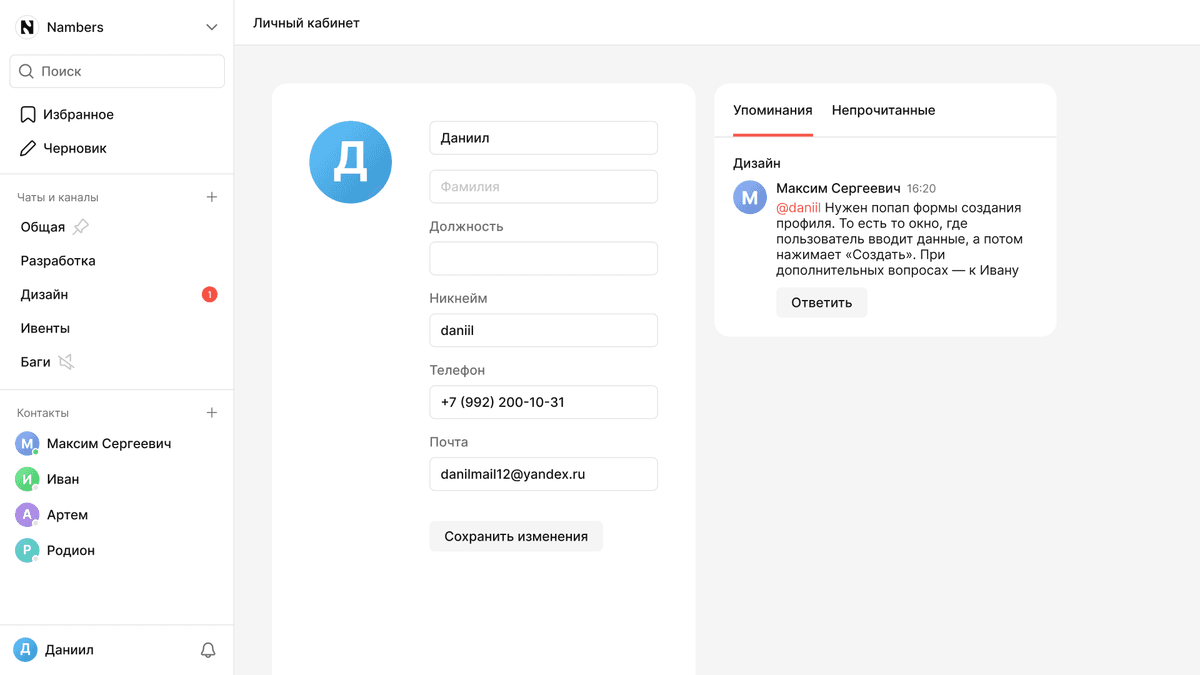
Task: Select the Упоминания tab
Action: coord(772,110)
